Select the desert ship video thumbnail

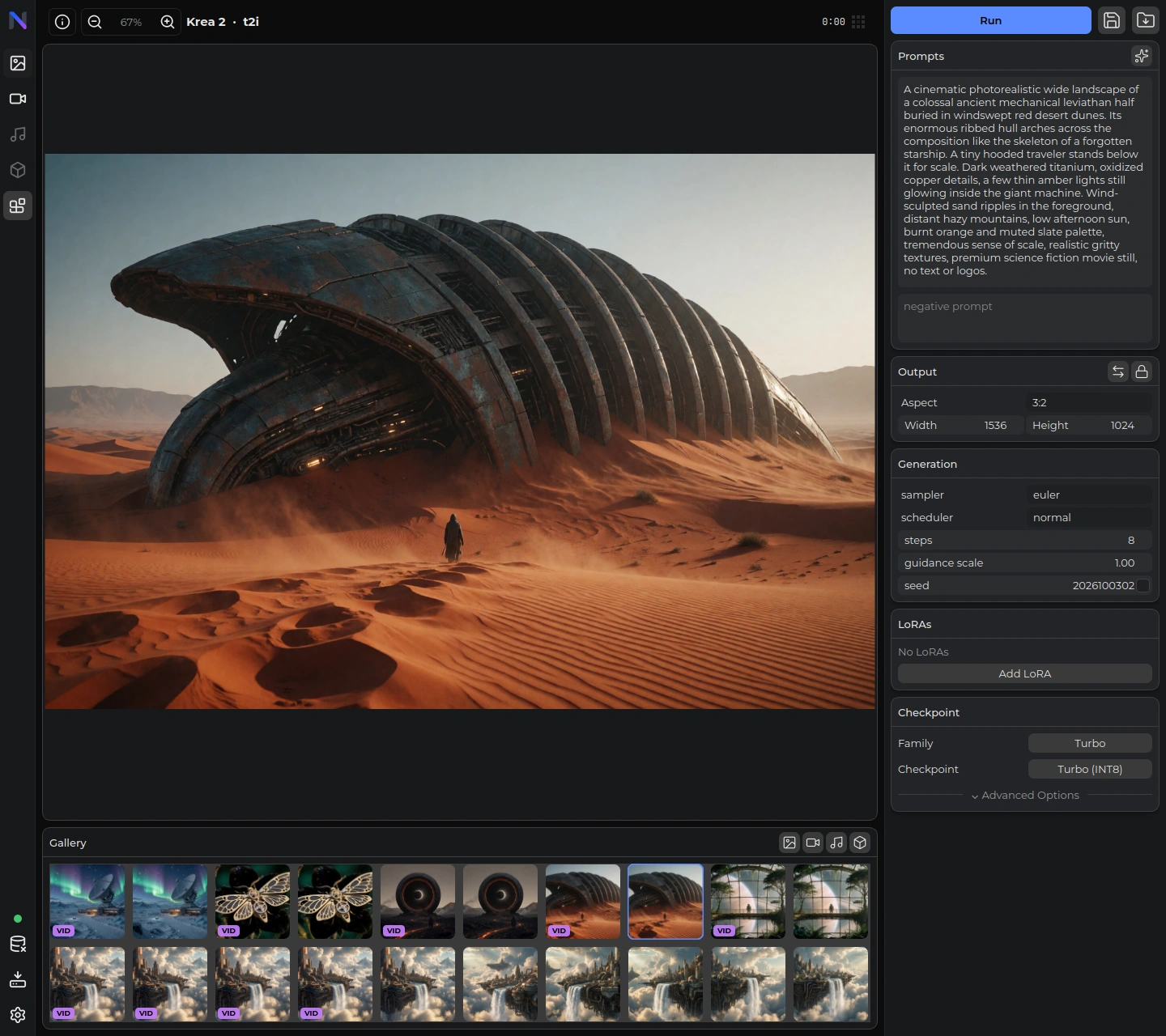coord(583,902)
